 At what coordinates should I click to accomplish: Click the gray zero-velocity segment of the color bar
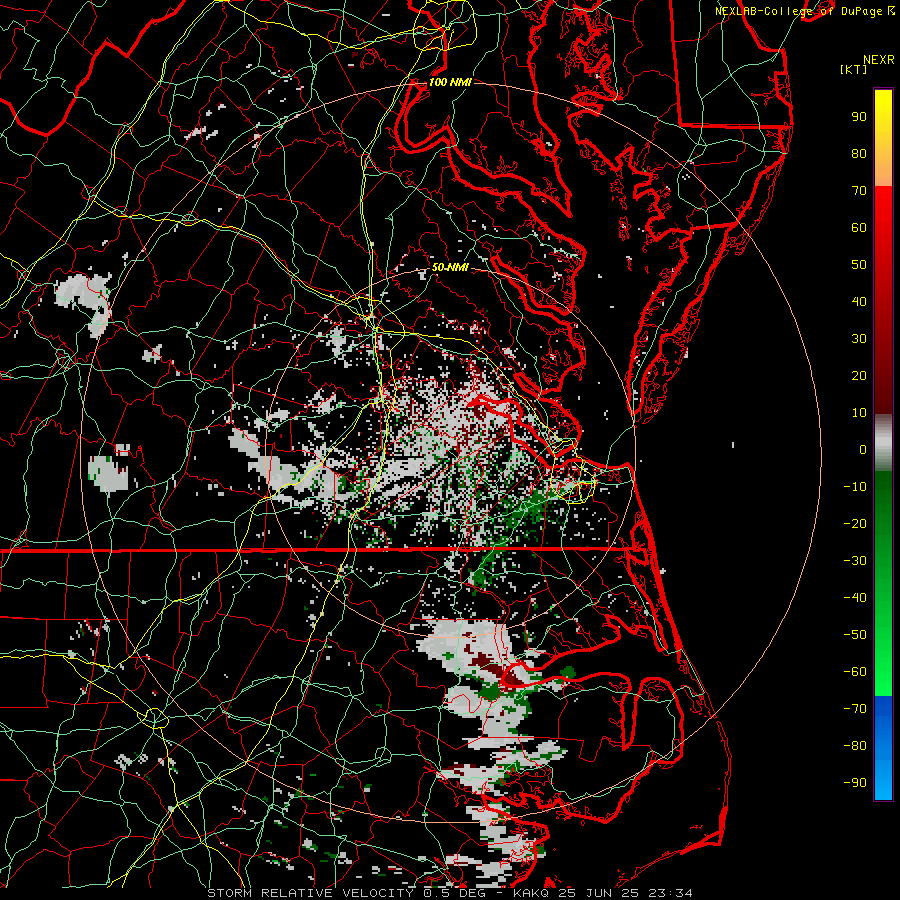pyautogui.click(x=883, y=443)
